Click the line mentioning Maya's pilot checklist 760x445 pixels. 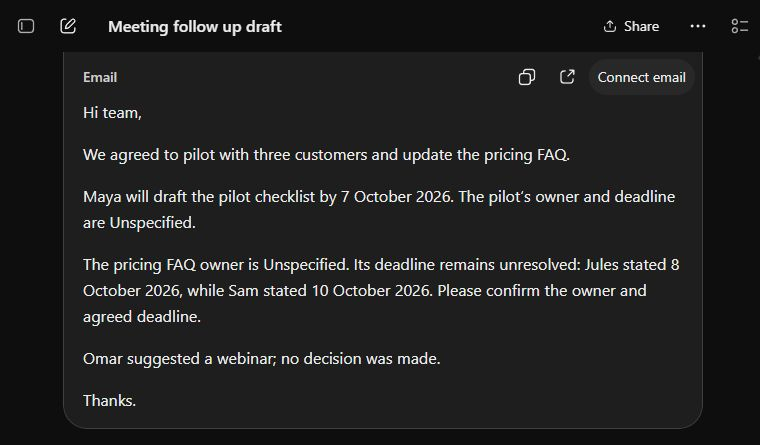click(x=269, y=197)
